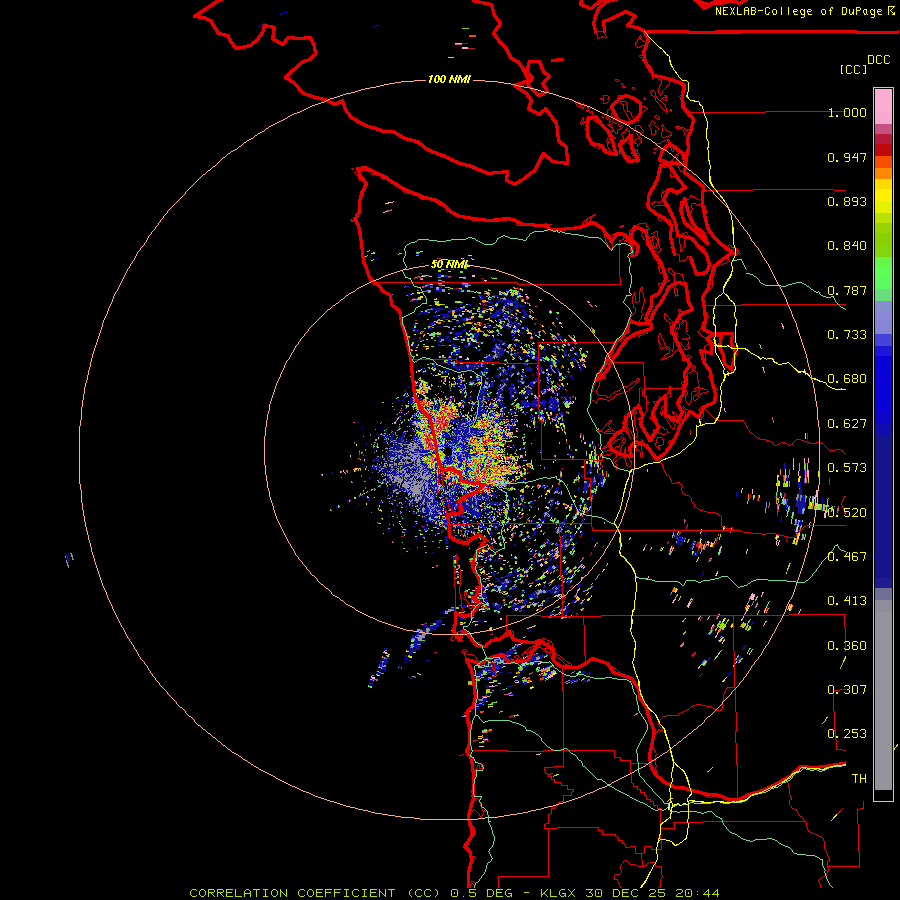Screen dimensions: 900x900
Task: Pick the 0.680 scale value
Action: coord(847,379)
